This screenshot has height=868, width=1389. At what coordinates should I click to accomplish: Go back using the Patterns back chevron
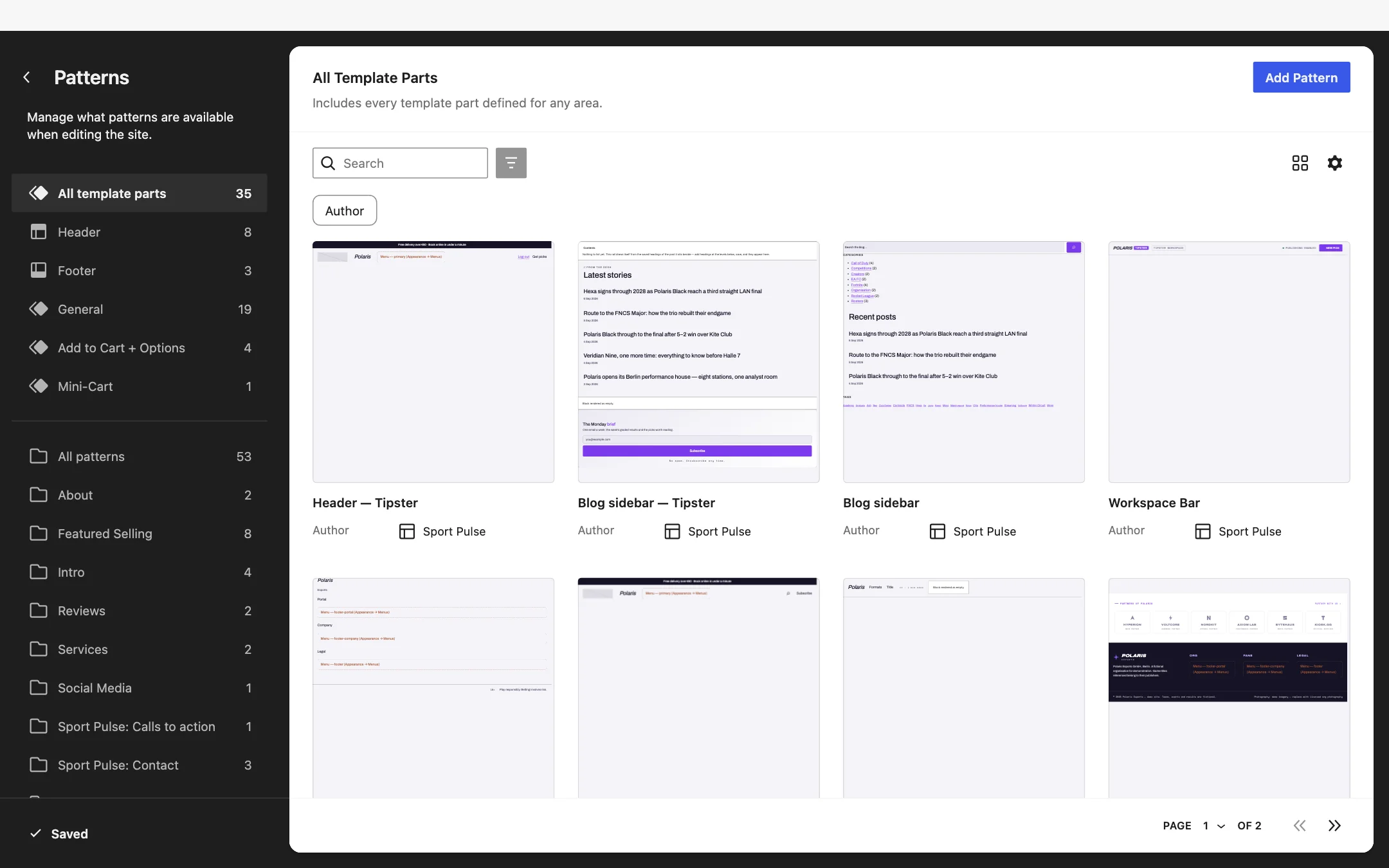tap(26, 77)
